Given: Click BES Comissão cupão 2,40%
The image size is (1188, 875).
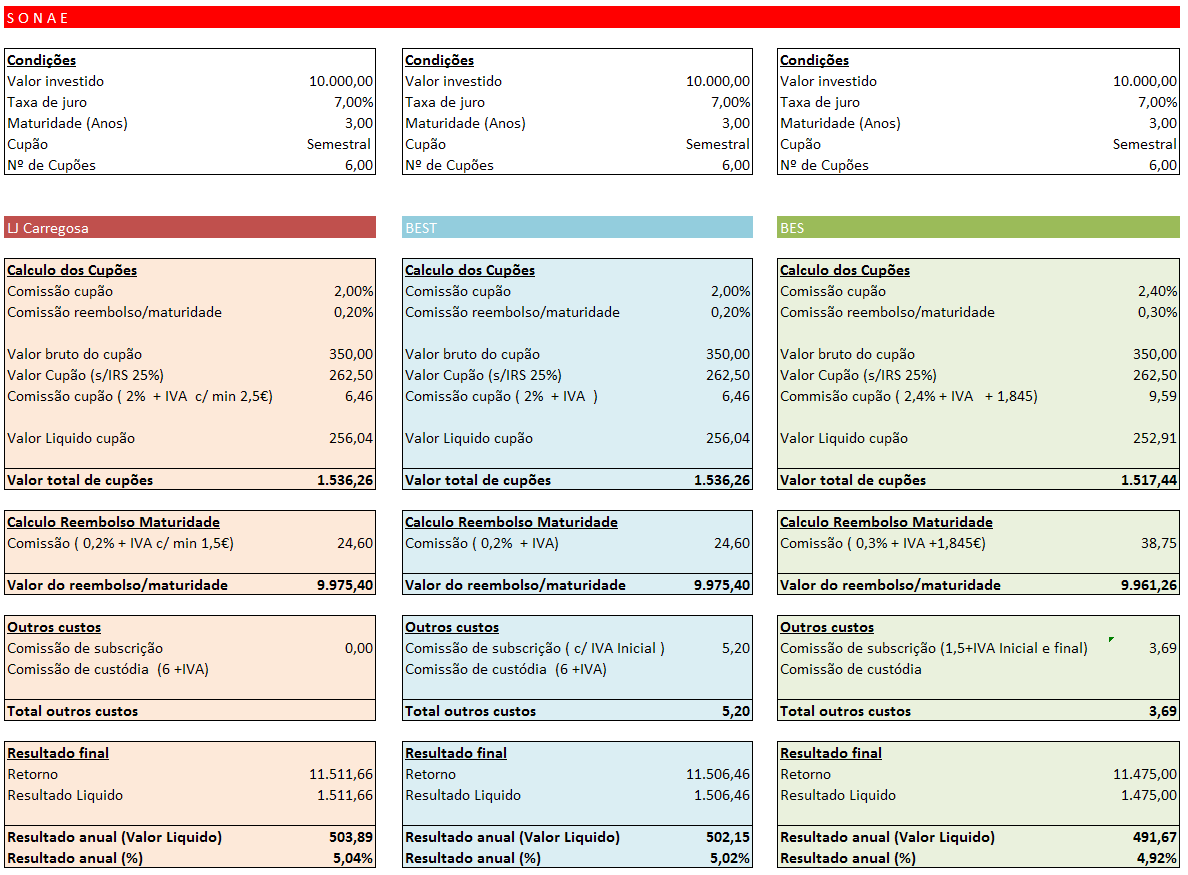Looking at the screenshot, I should click(1158, 291).
